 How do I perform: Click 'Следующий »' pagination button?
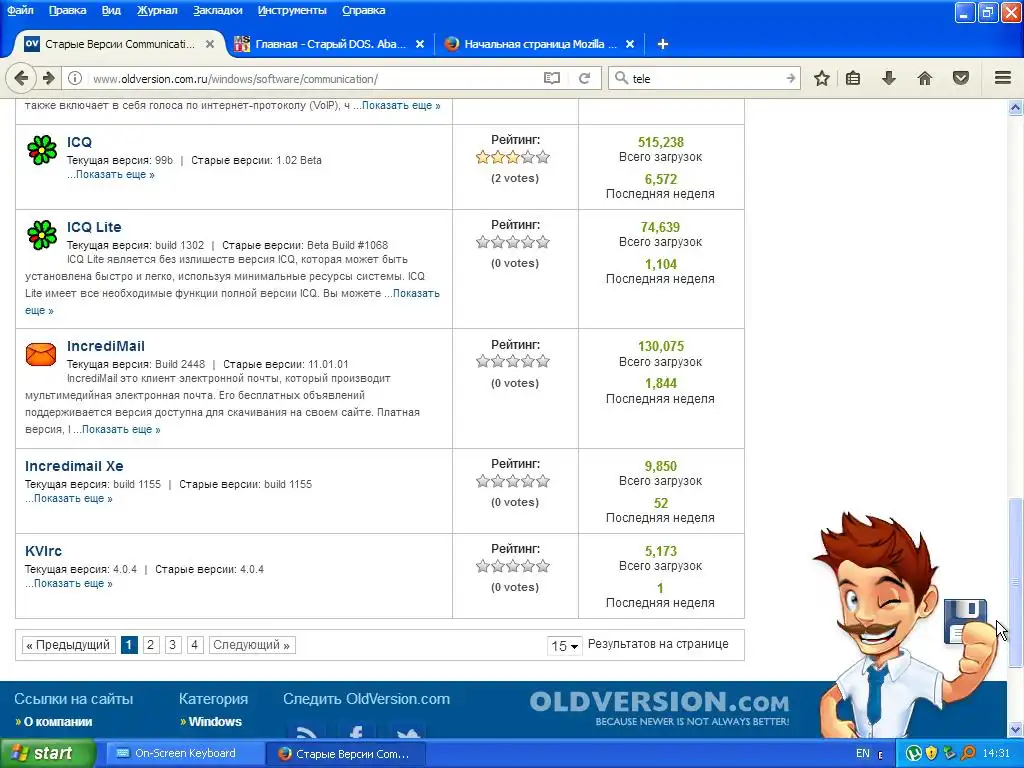pos(251,645)
